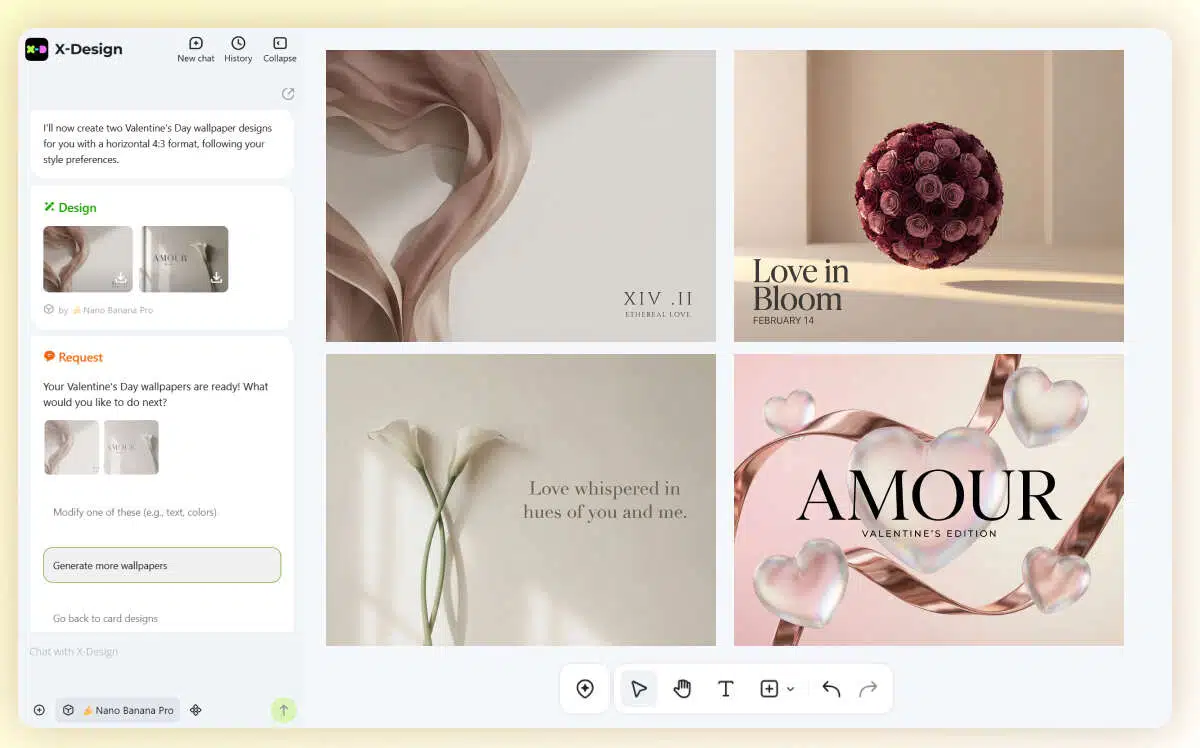This screenshot has height=748, width=1200.
Task: Select the Hand pan tool
Action: (682, 688)
